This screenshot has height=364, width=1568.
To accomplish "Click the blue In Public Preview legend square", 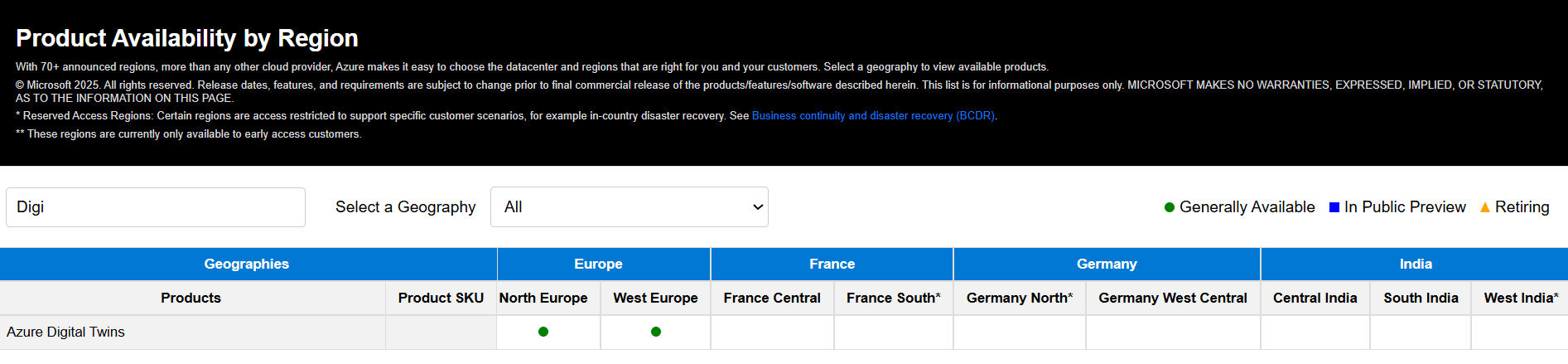I will pos(1334,207).
